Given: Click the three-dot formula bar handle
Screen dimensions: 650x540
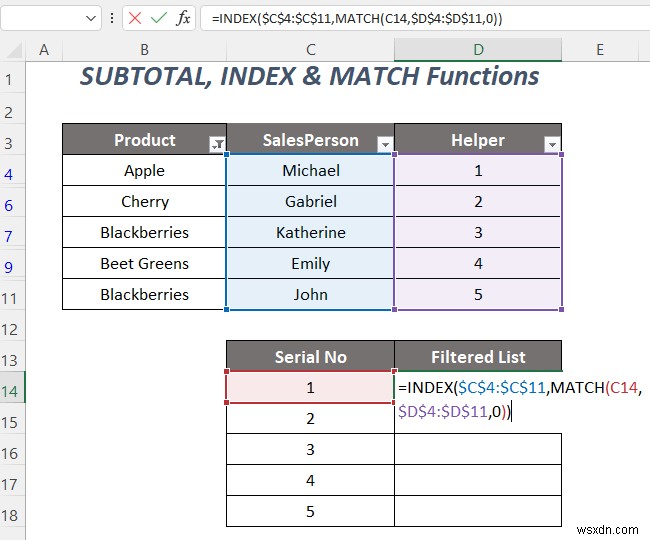Looking at the screenshot, I should [x=112, y=18].
